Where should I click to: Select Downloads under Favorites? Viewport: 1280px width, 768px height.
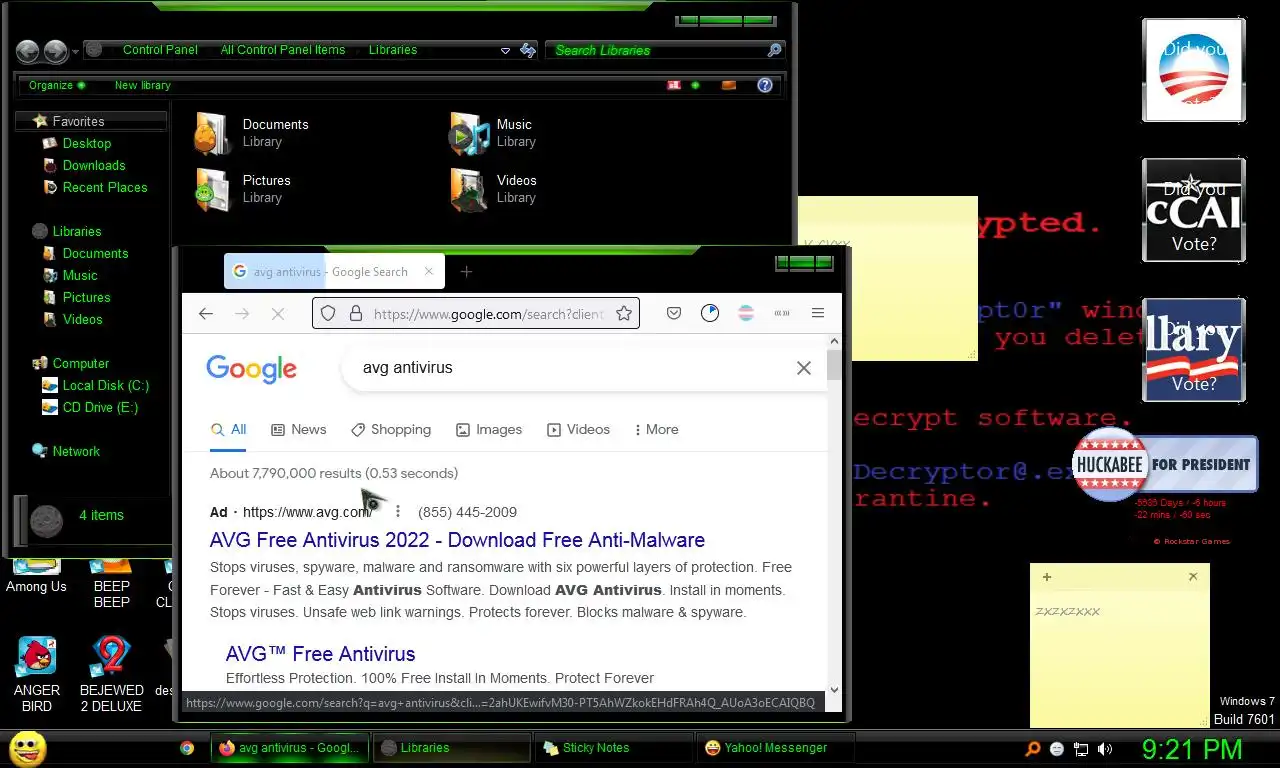[x=94, y=165]
